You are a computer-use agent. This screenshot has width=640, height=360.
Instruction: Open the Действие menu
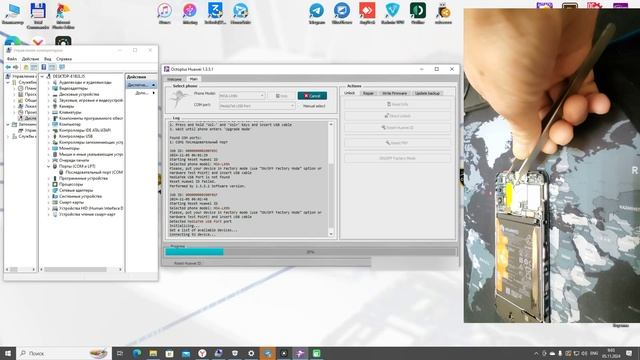click(x=30, y=59)
